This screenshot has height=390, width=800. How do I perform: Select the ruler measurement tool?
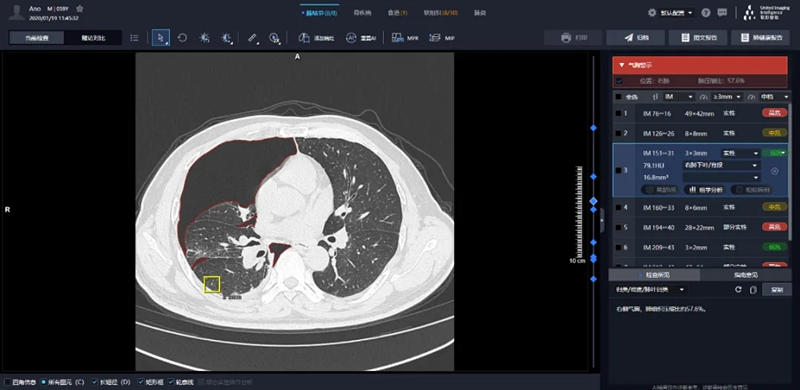tap(253, 38)
